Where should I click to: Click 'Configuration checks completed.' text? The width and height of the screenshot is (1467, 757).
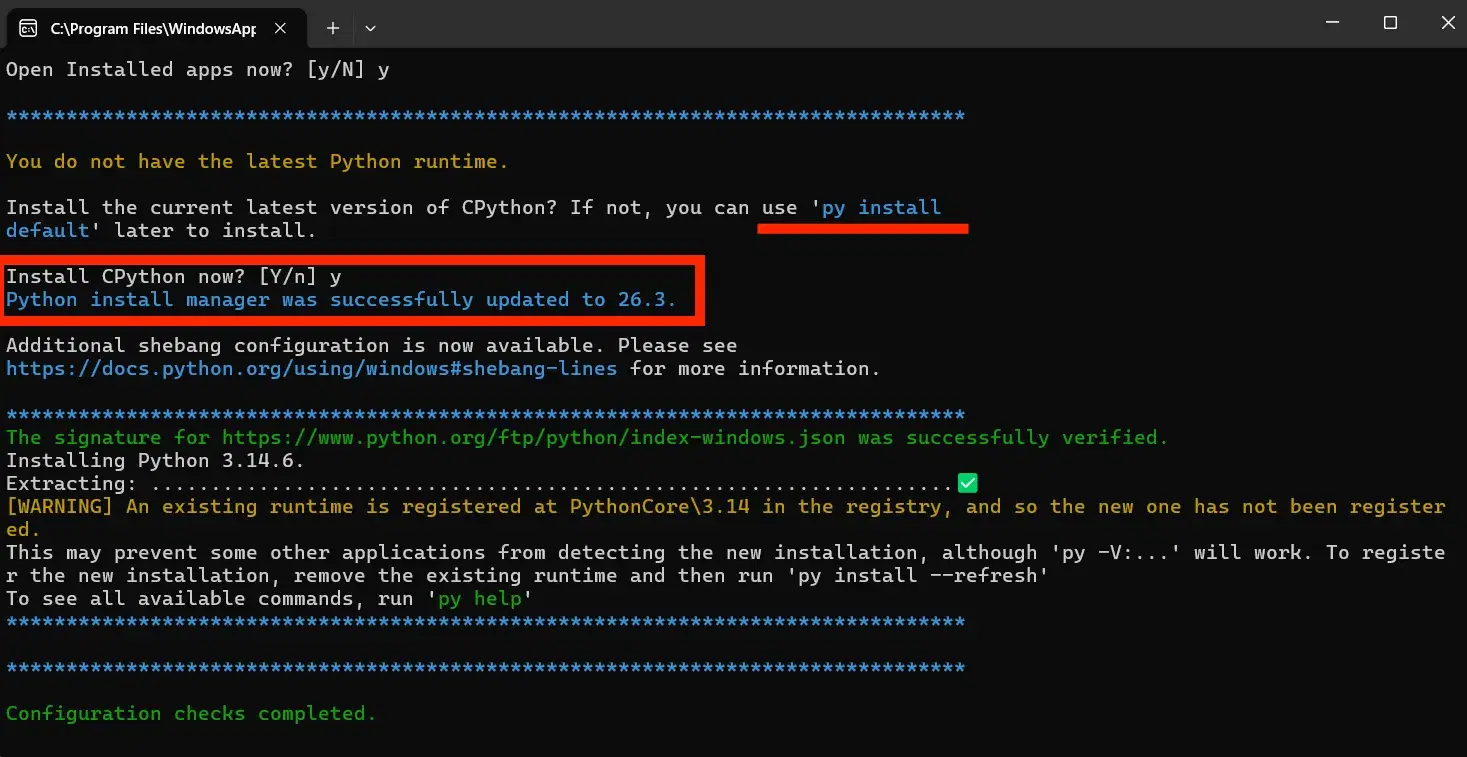coord(191,713)
